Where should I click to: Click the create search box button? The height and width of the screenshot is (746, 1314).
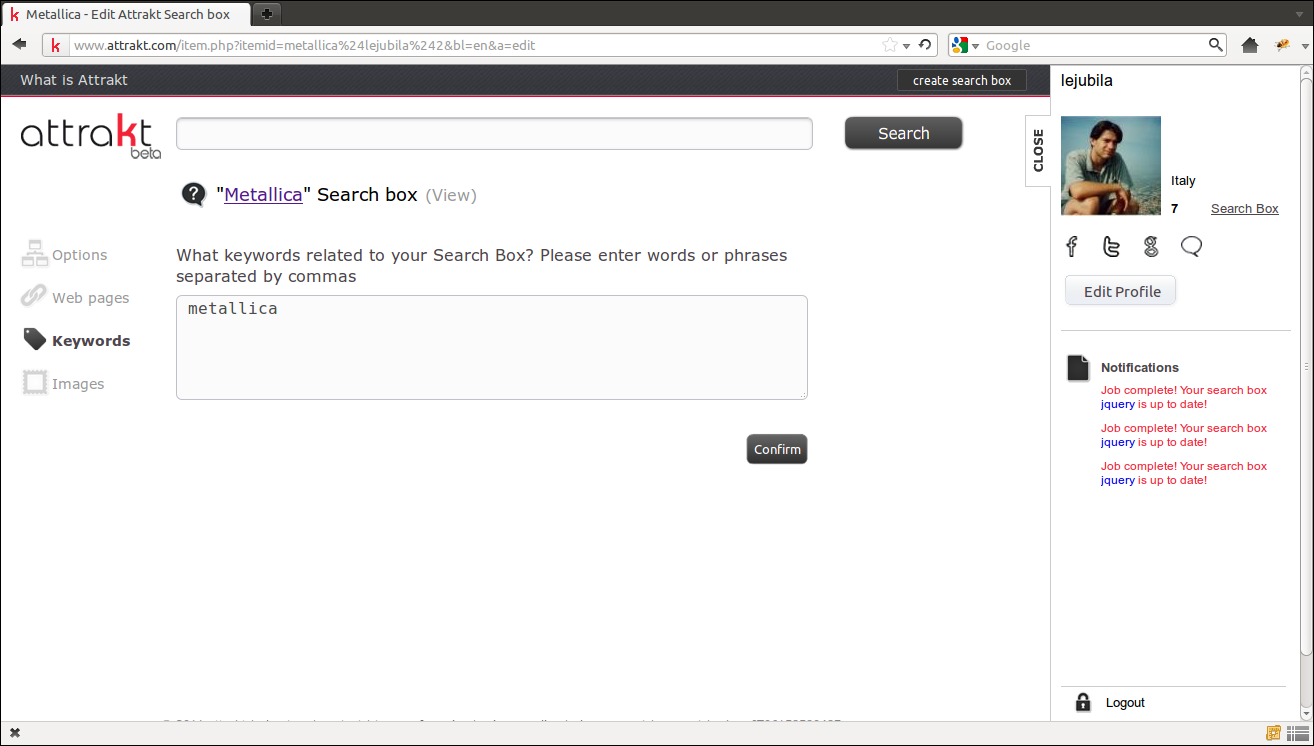coord(962,80)
